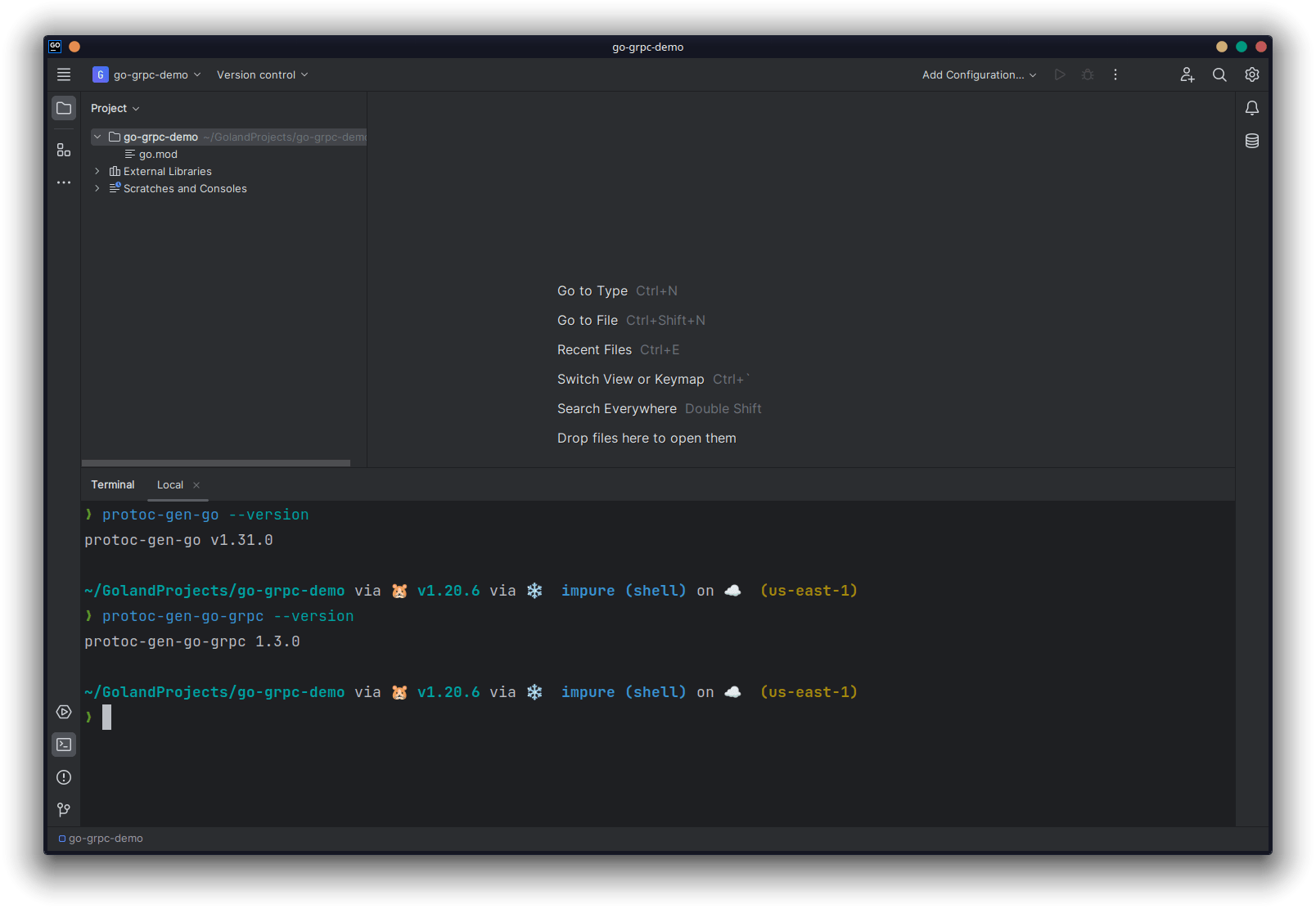The image size is (1316, 909).
Task: Expand Scratches and Consoles
Action: [97, 188]
